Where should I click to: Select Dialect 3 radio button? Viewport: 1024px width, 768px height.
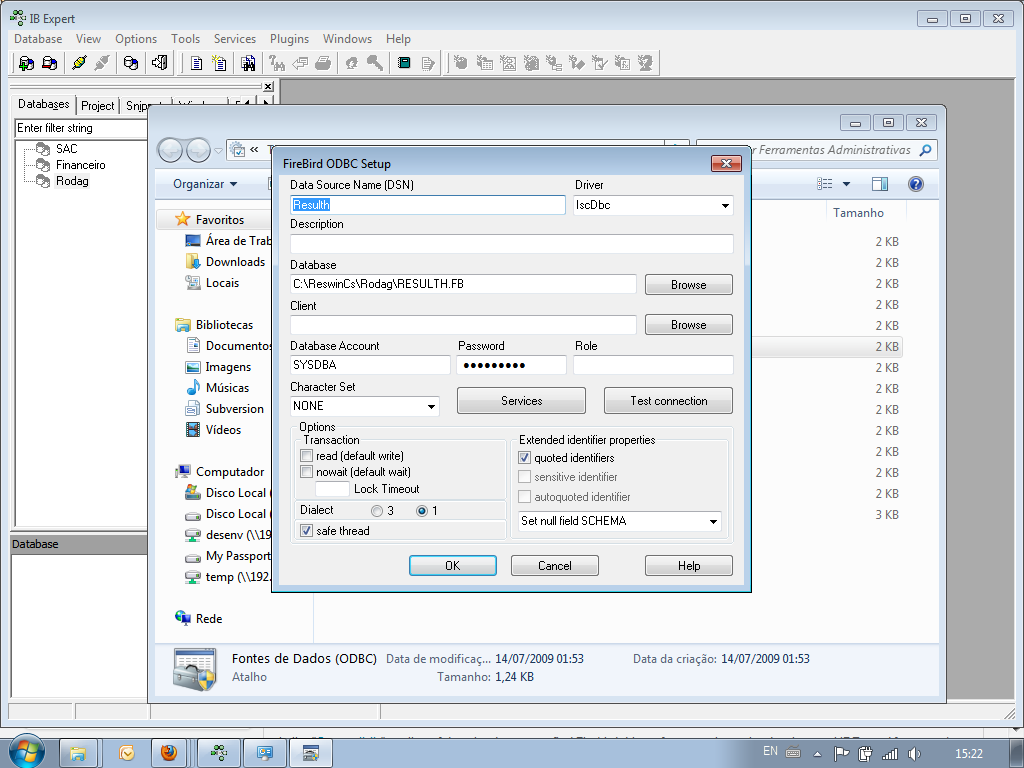(x=377, y=511)
